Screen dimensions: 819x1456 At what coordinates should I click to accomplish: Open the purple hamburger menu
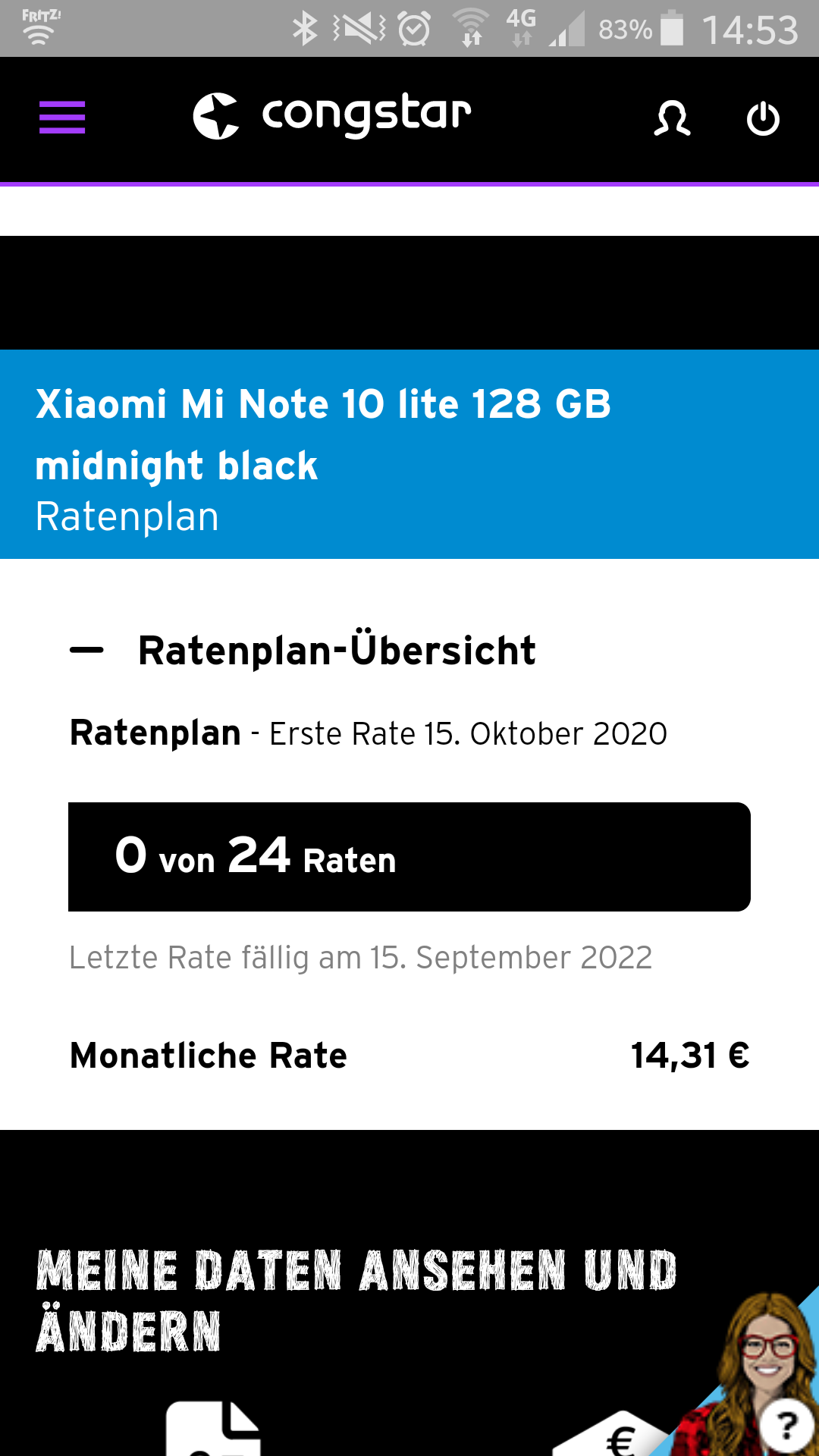tap(62, 118)
